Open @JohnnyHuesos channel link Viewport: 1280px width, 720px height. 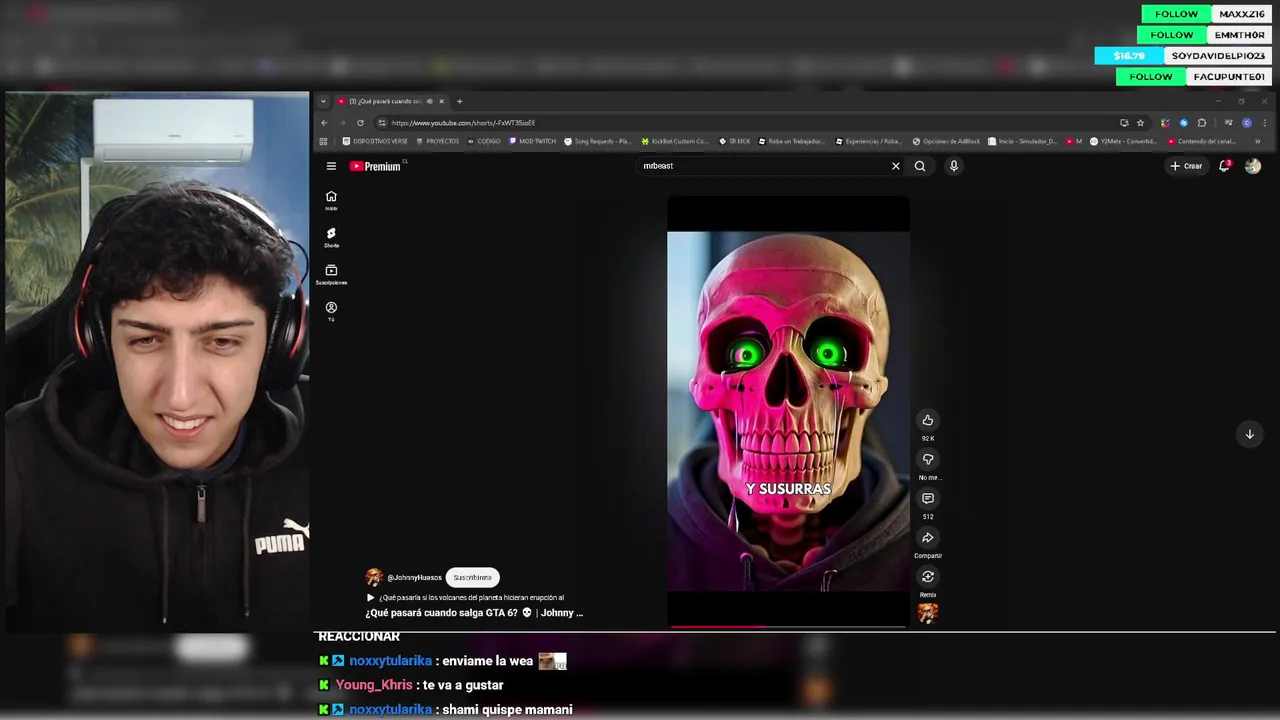(414, 578)
